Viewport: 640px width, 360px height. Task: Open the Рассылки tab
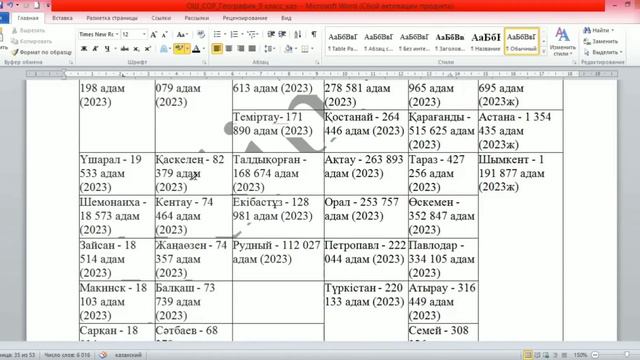196,18
